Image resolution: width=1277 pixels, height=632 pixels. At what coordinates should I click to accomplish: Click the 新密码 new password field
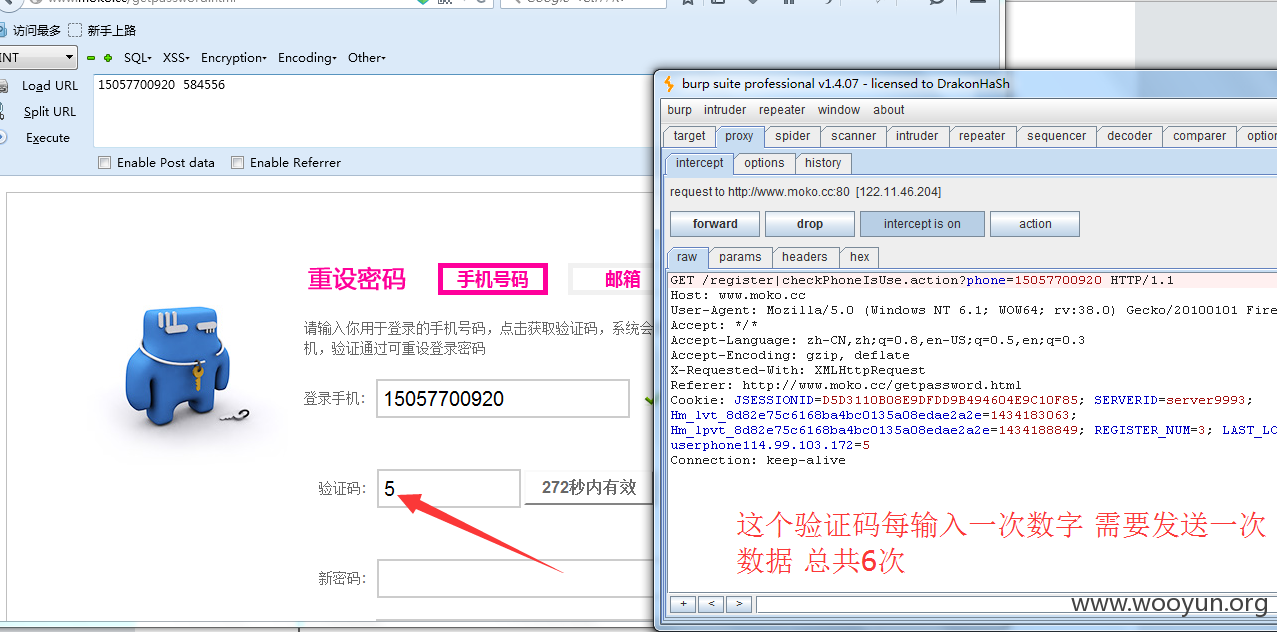(x=514, y=578)
